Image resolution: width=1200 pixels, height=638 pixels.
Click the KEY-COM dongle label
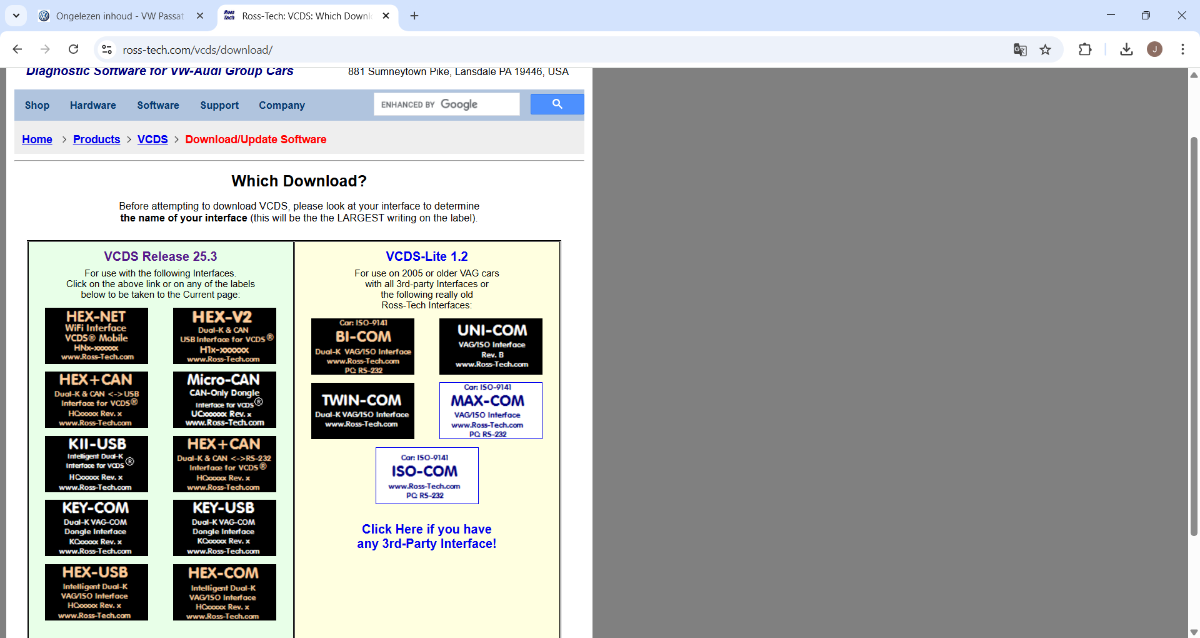click(96, 528)
